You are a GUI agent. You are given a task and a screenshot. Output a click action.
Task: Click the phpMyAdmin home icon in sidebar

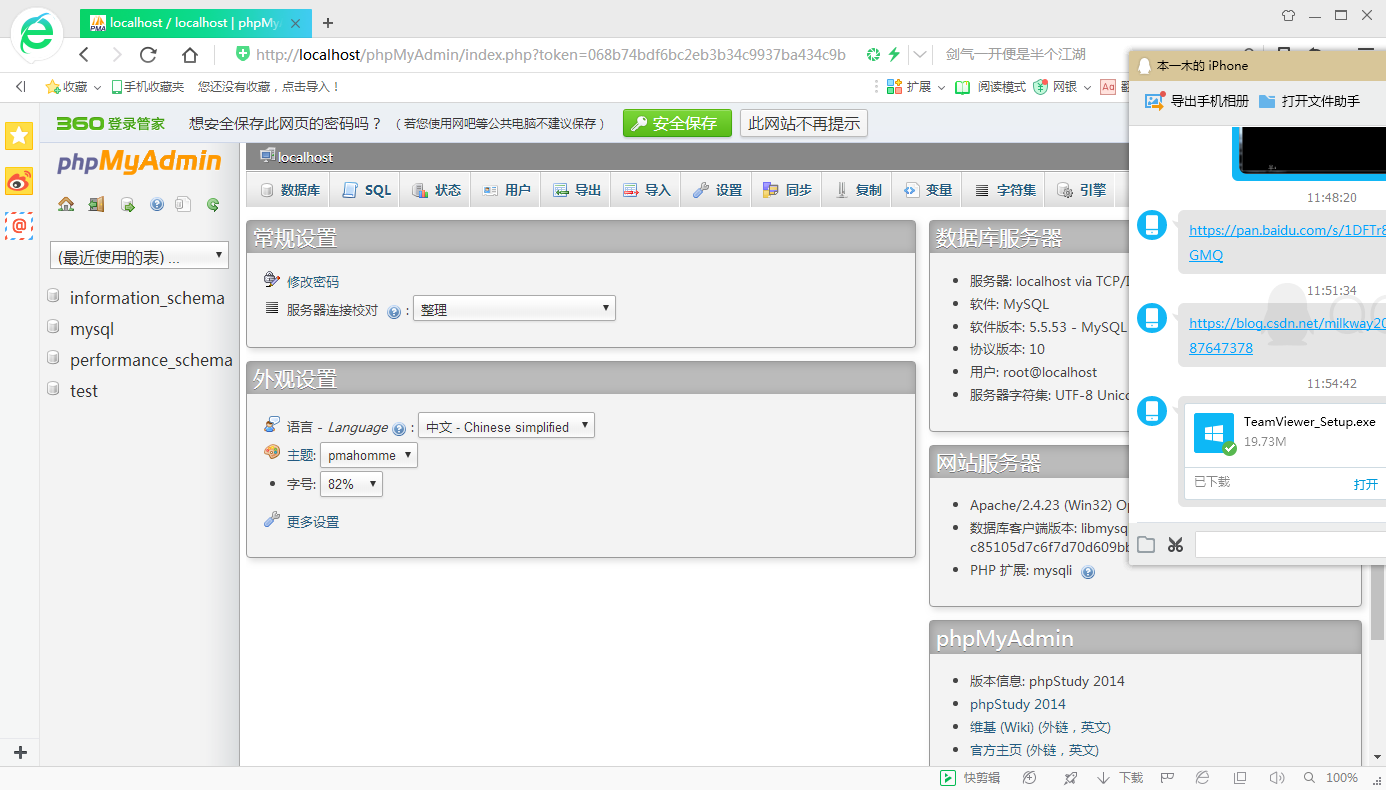click(x=66, y=204)
